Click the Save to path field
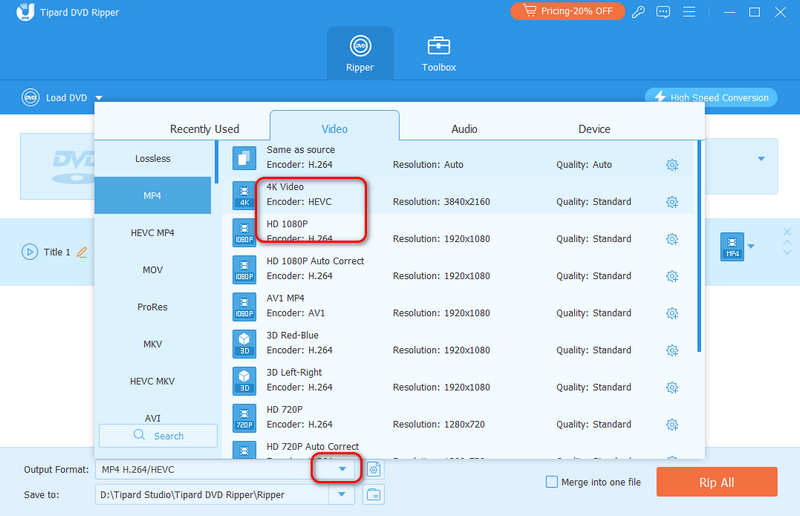 (x=213, y=495)
